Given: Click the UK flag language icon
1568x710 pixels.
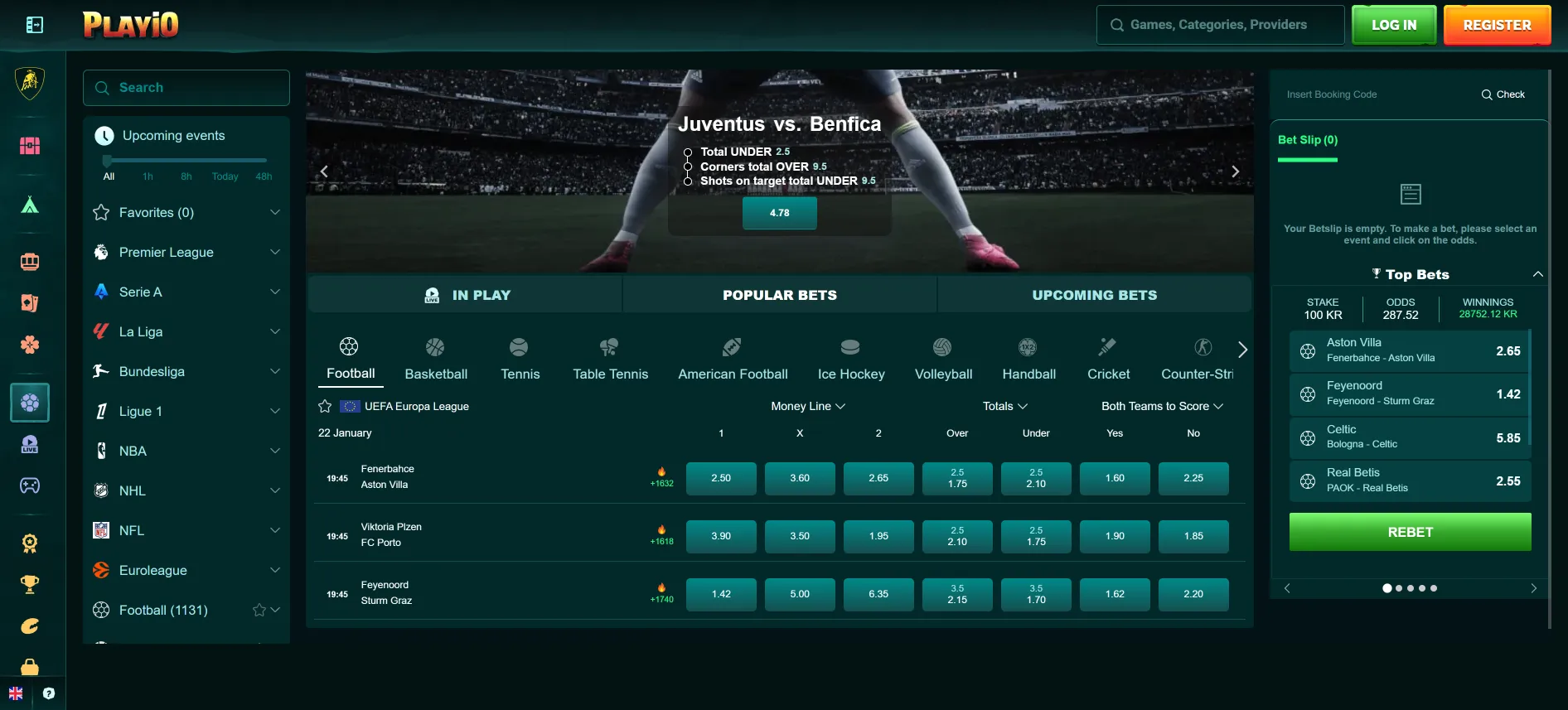Looking at the screenshot, I should pyautogui.click(x=16, y=693).
